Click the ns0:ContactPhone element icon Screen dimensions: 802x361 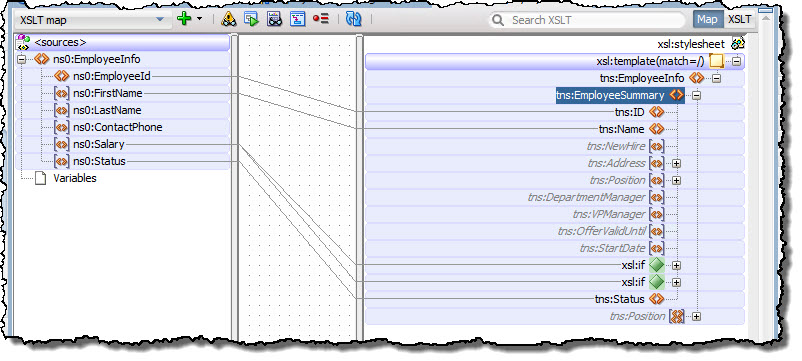pos(61,127)
